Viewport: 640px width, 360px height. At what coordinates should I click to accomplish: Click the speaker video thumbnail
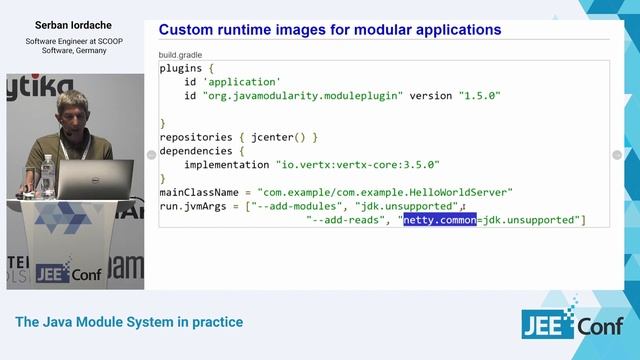point(75,182)
